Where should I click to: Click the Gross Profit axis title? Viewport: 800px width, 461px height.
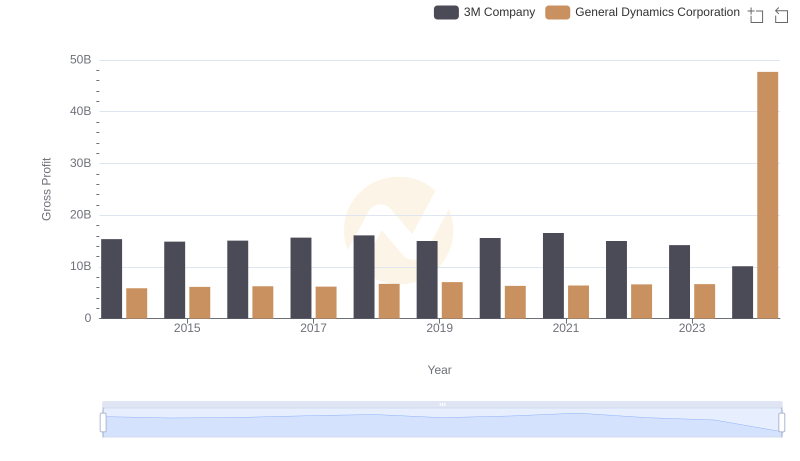click(46, 189)
